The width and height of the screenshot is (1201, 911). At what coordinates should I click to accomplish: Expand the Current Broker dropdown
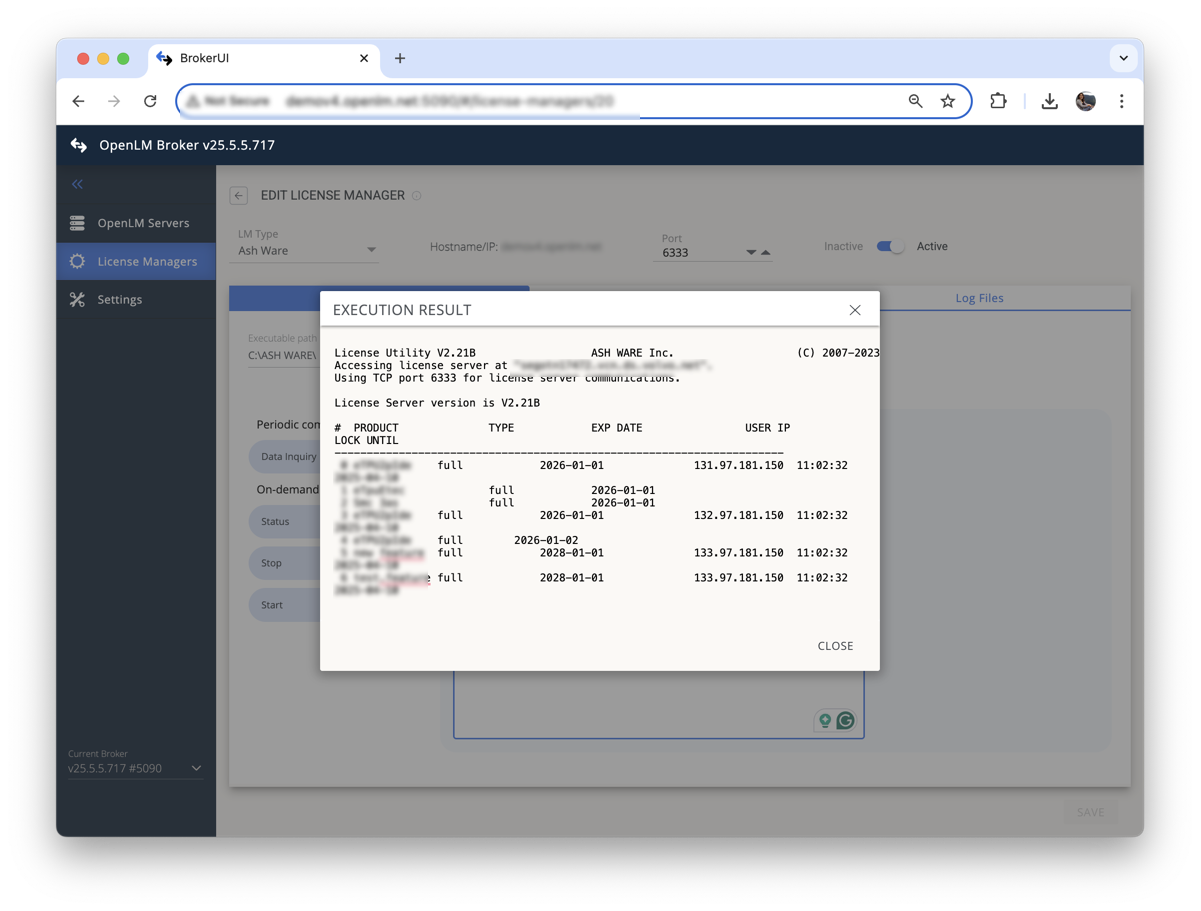click(x=196, y=766)
